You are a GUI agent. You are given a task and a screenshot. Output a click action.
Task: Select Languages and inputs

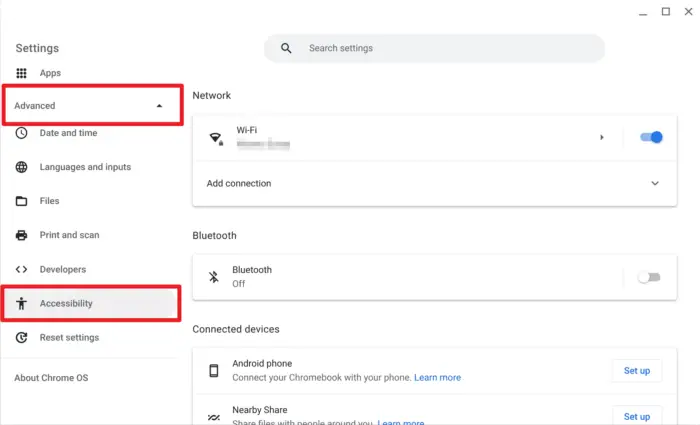coord(85,167)
